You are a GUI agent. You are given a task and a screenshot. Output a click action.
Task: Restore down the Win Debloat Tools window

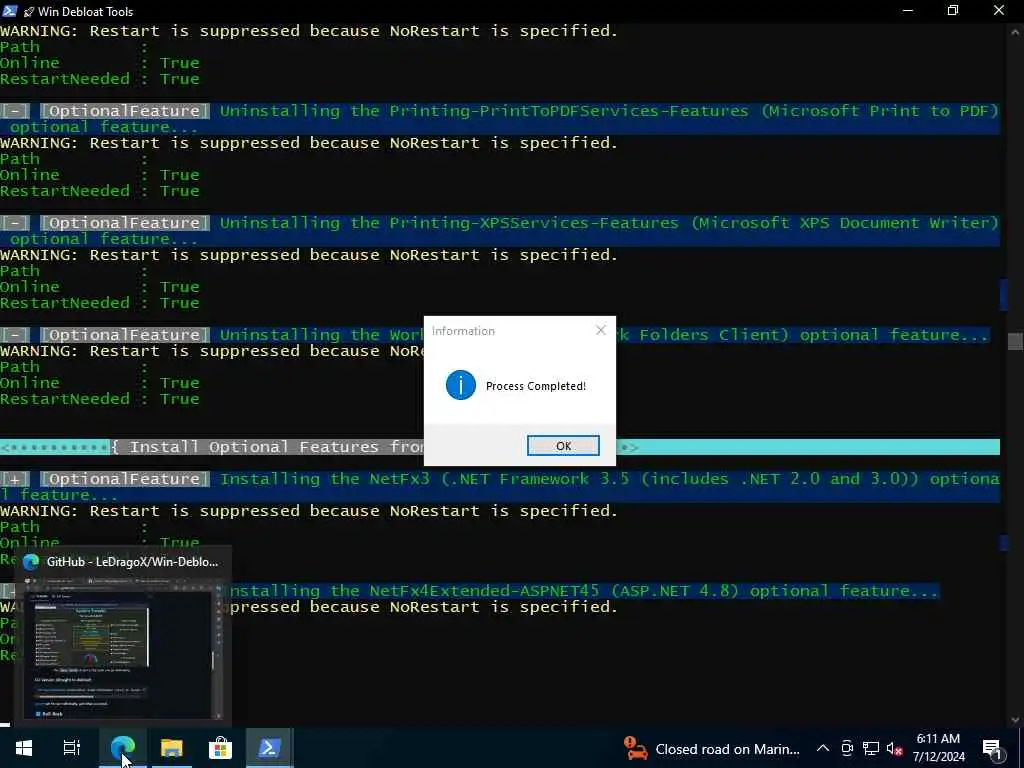[x=953, y=10]
